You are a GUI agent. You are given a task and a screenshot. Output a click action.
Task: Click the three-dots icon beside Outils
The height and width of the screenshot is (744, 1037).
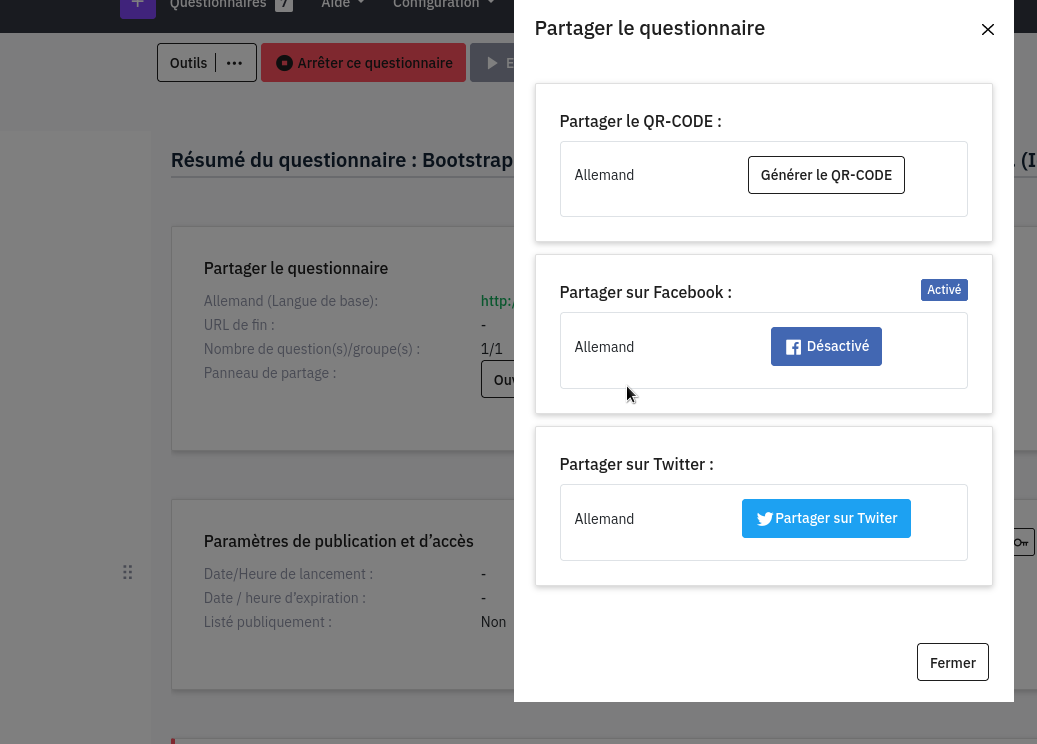(235, 63)
